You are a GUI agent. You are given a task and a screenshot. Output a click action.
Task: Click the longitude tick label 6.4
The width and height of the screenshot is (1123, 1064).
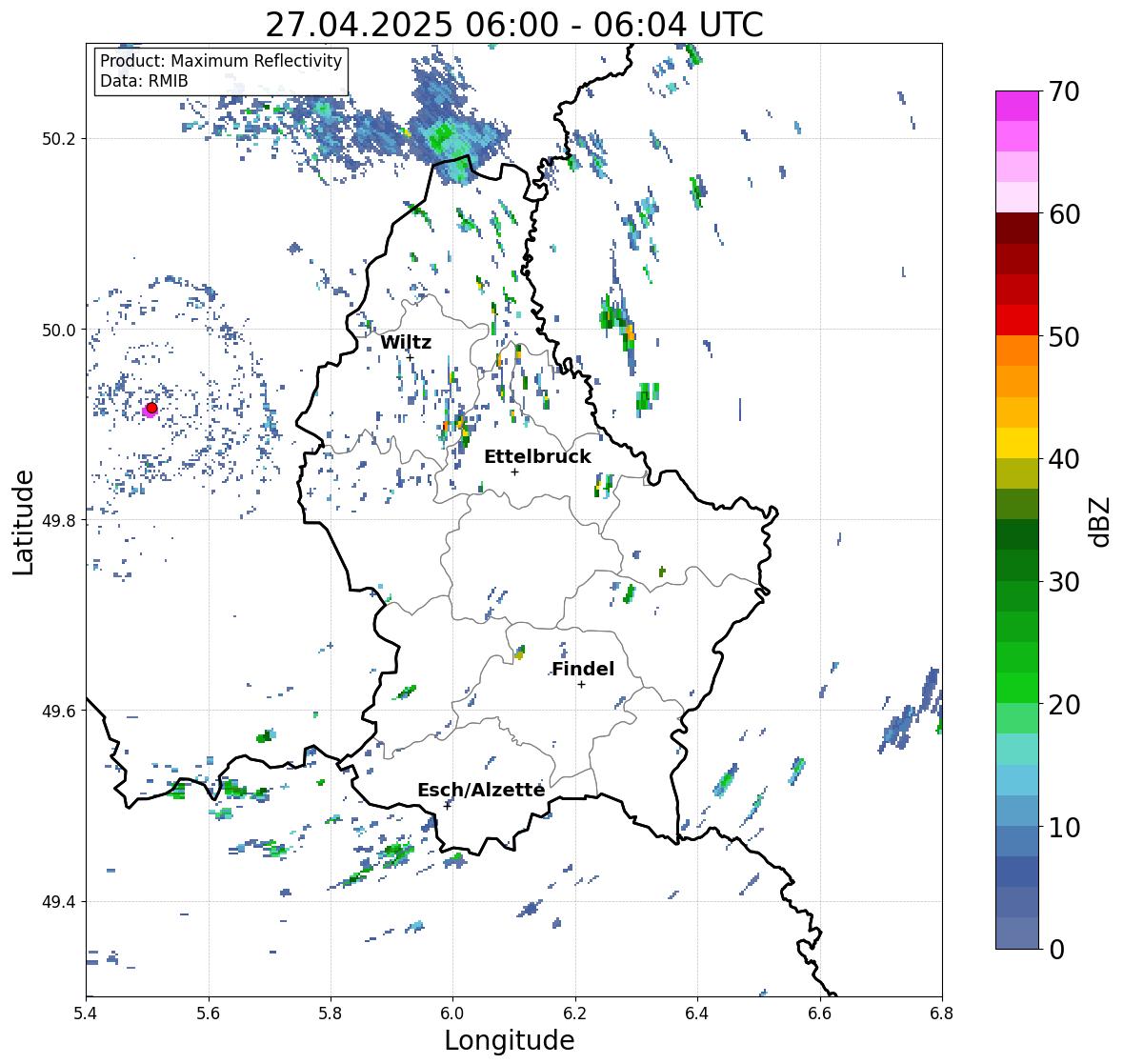coord(697,1013)
